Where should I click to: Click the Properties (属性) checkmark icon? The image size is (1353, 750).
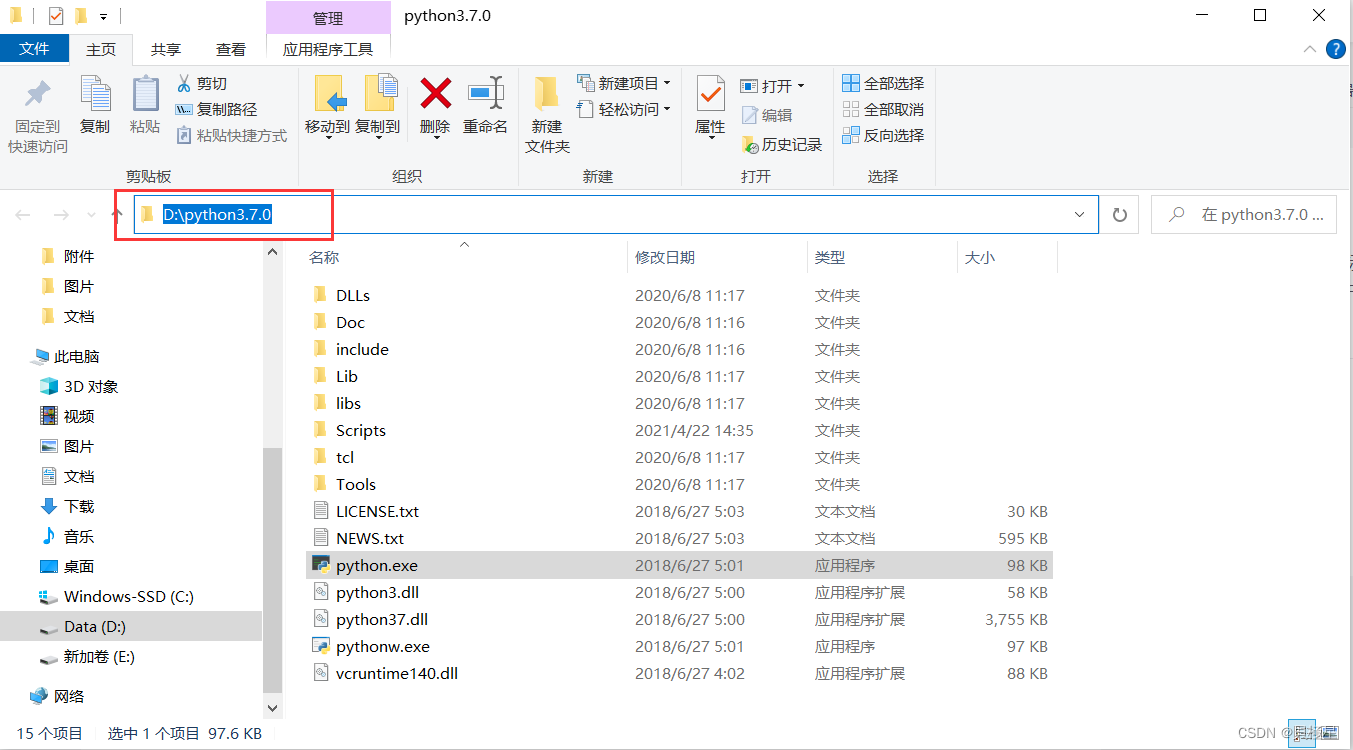click(710, 94)
